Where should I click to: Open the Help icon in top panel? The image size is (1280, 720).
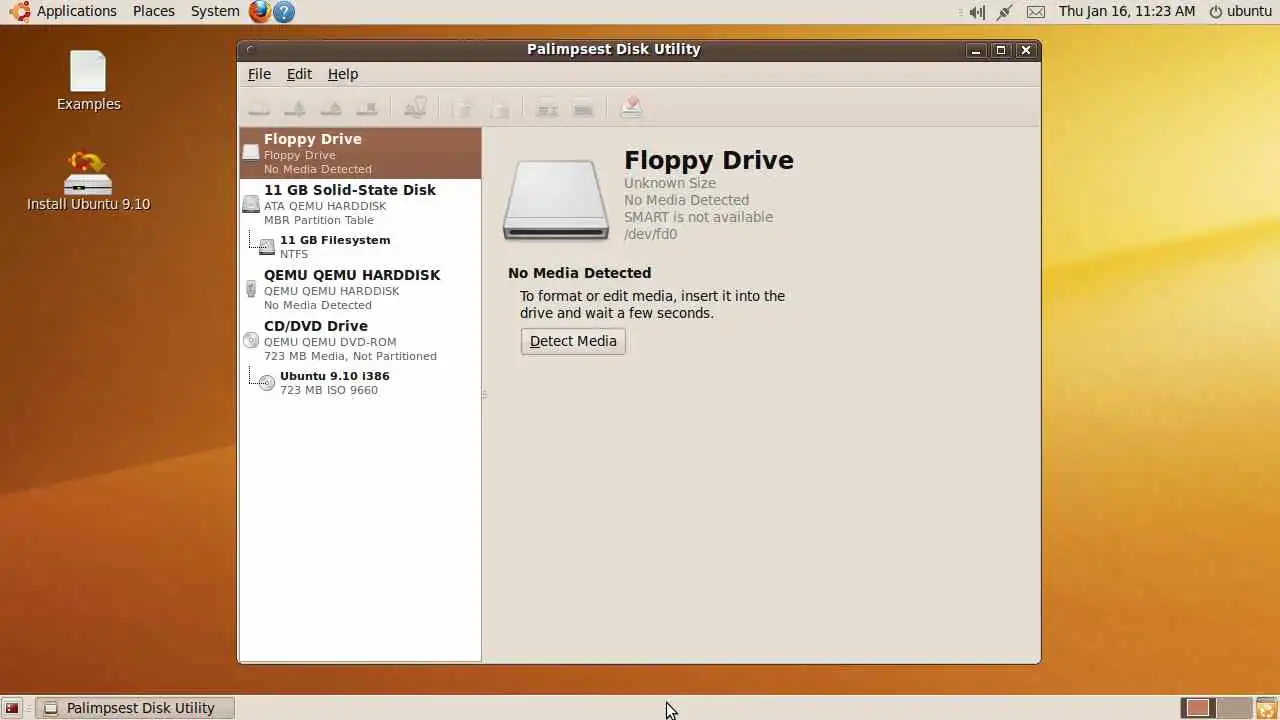(x=284, y=12)
